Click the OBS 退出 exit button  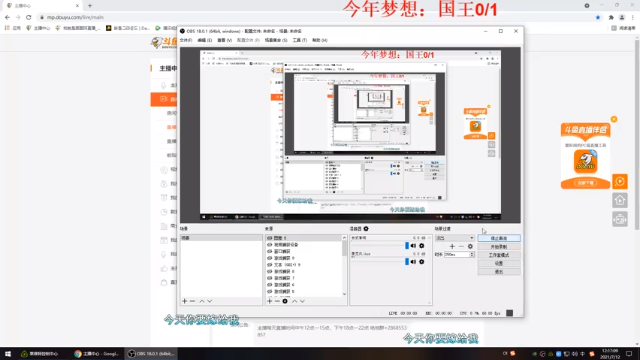coord(499,271)
